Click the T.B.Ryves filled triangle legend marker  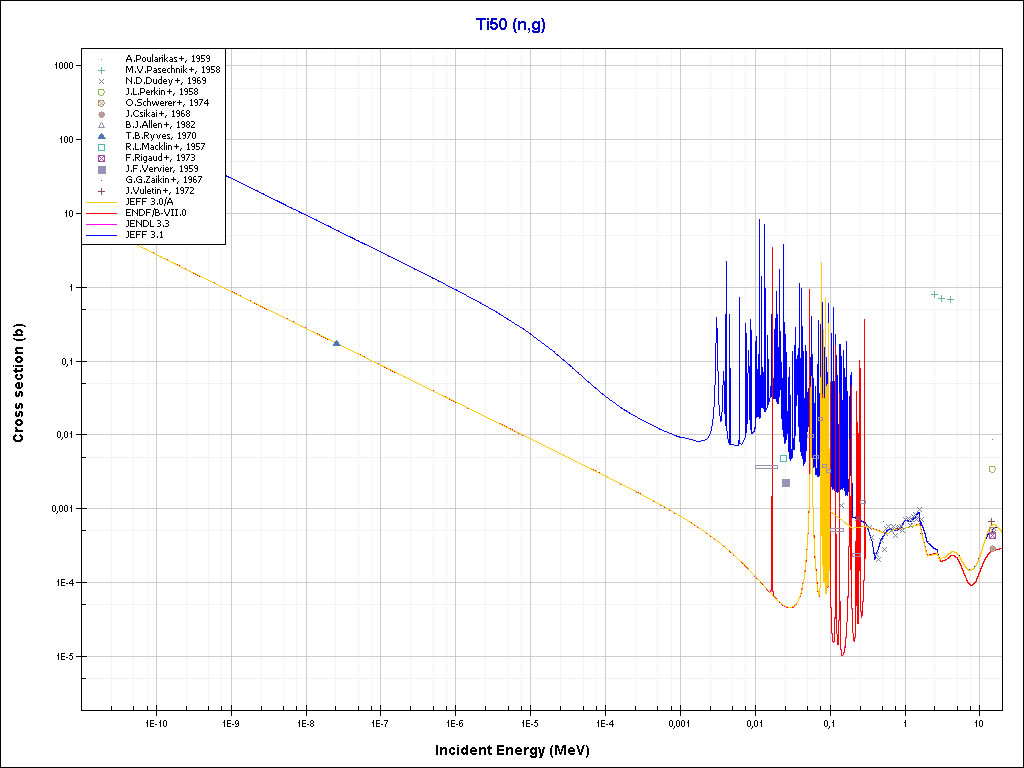pyautogui.click(x=102, y=136)
